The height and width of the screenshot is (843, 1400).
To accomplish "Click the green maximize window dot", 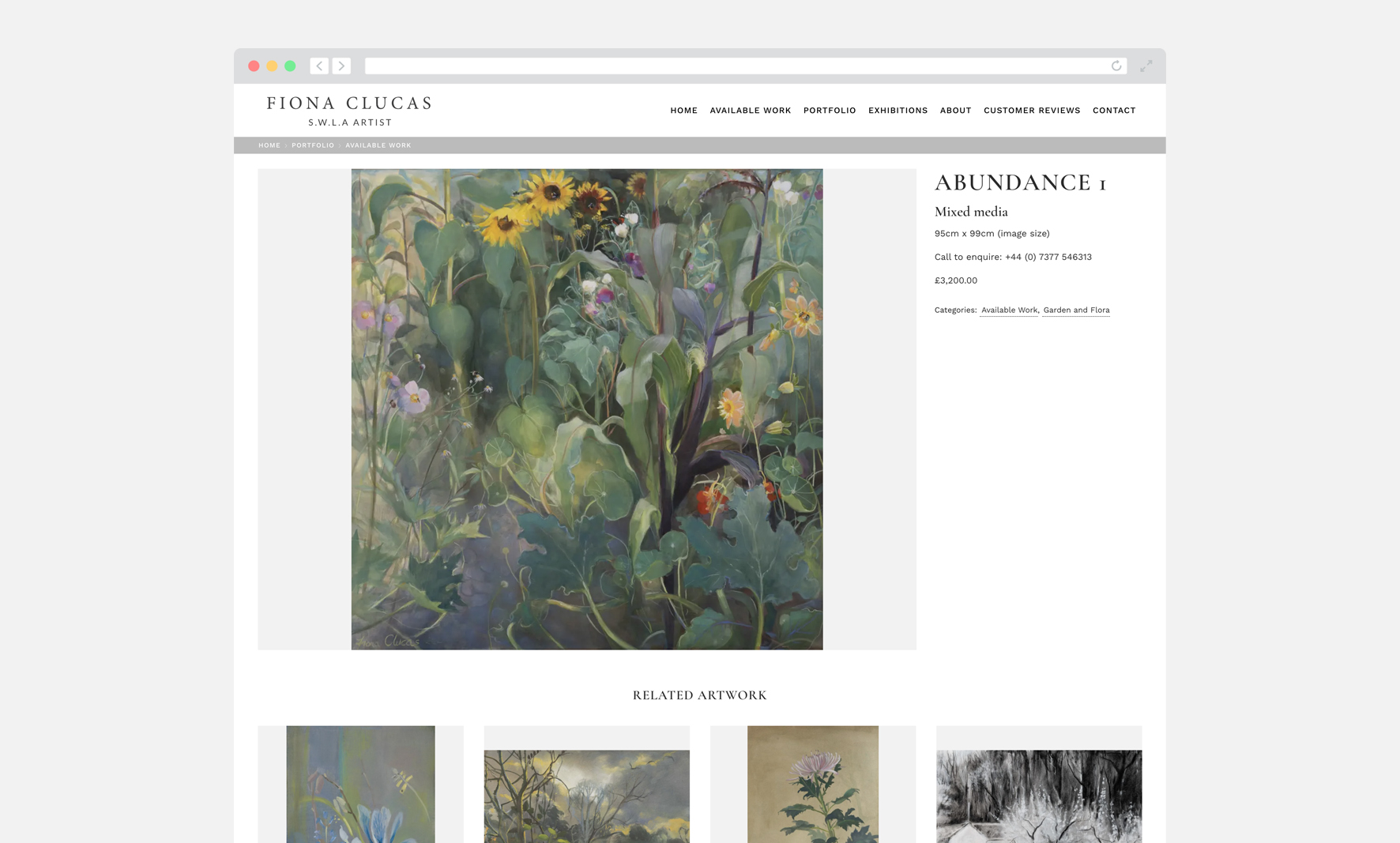I will pyautogui.click(x=290, y=66).
